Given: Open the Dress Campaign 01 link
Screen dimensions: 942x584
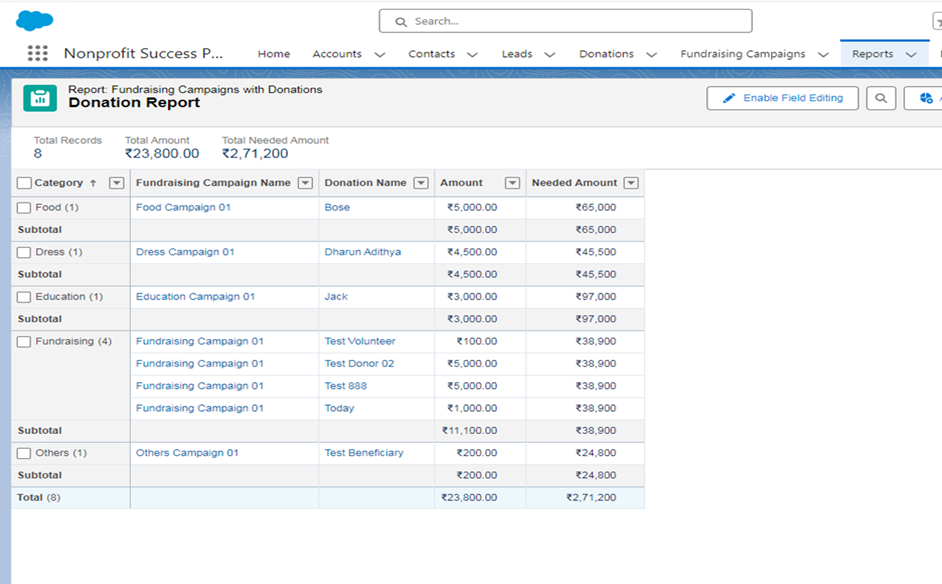Looking at the screenshot, I should [x=185, y=252].
